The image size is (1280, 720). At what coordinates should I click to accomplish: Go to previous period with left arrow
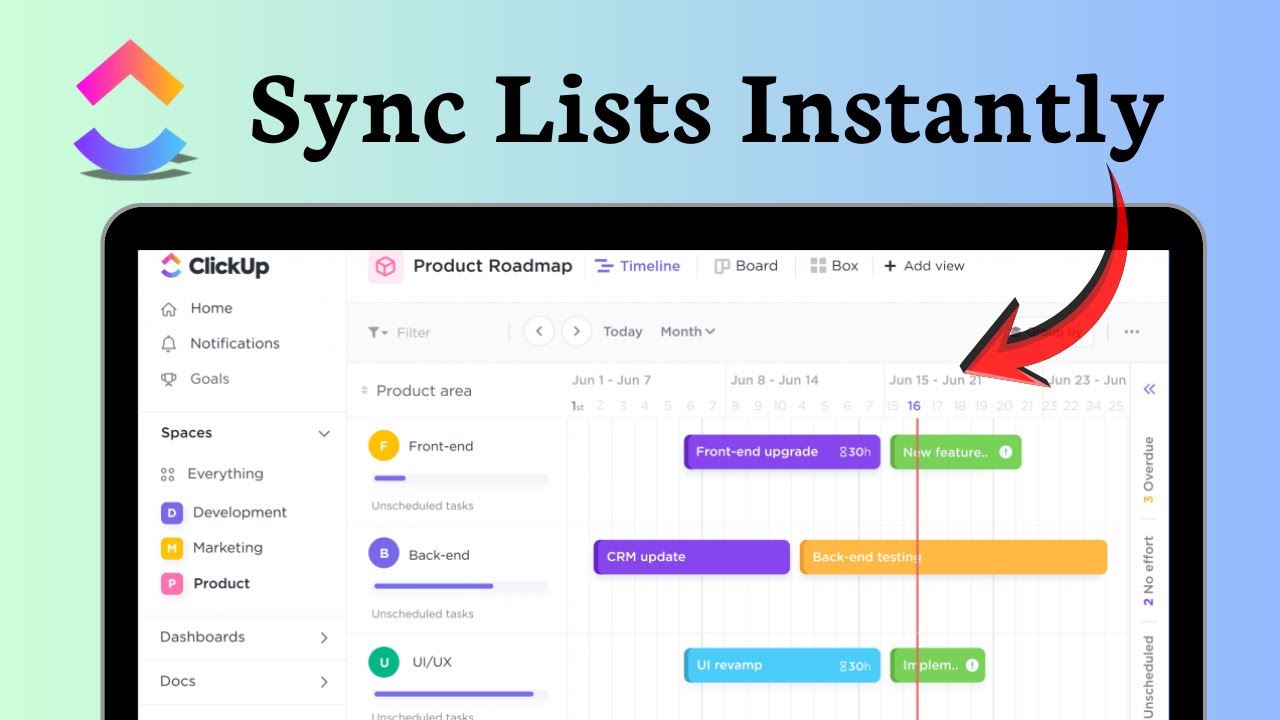(539, 331)
